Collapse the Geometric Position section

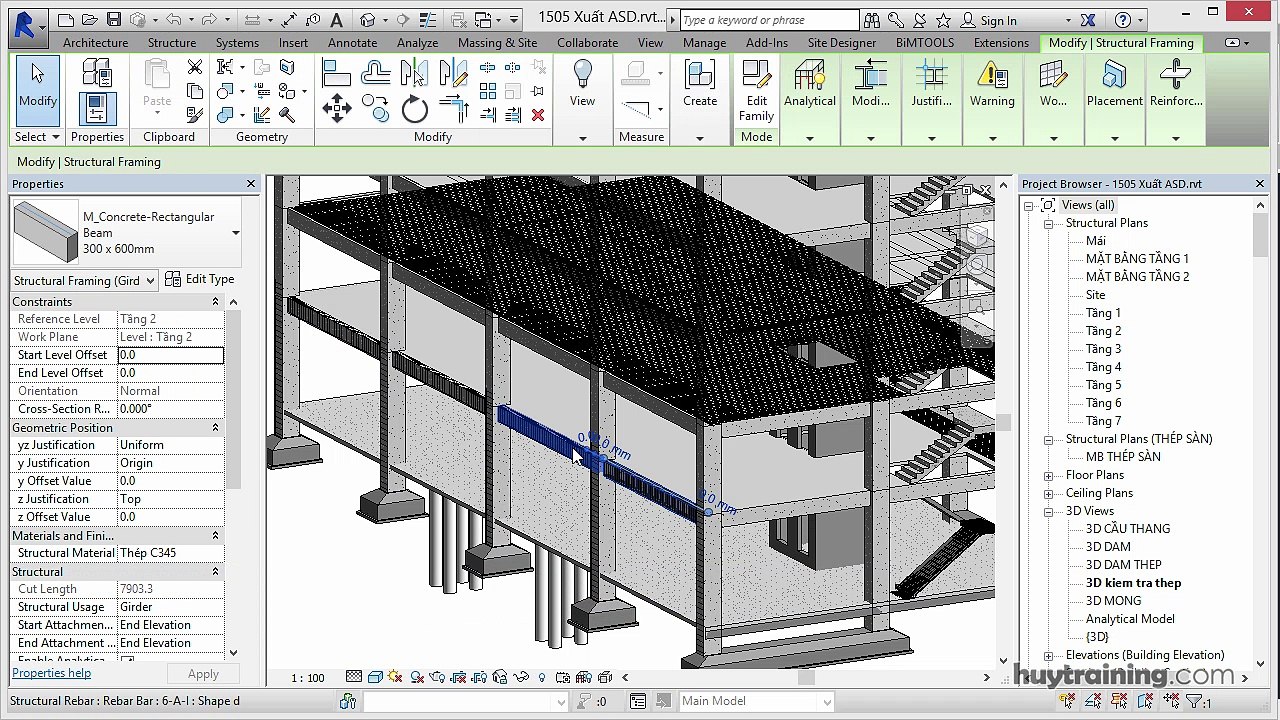pos(215,427)
